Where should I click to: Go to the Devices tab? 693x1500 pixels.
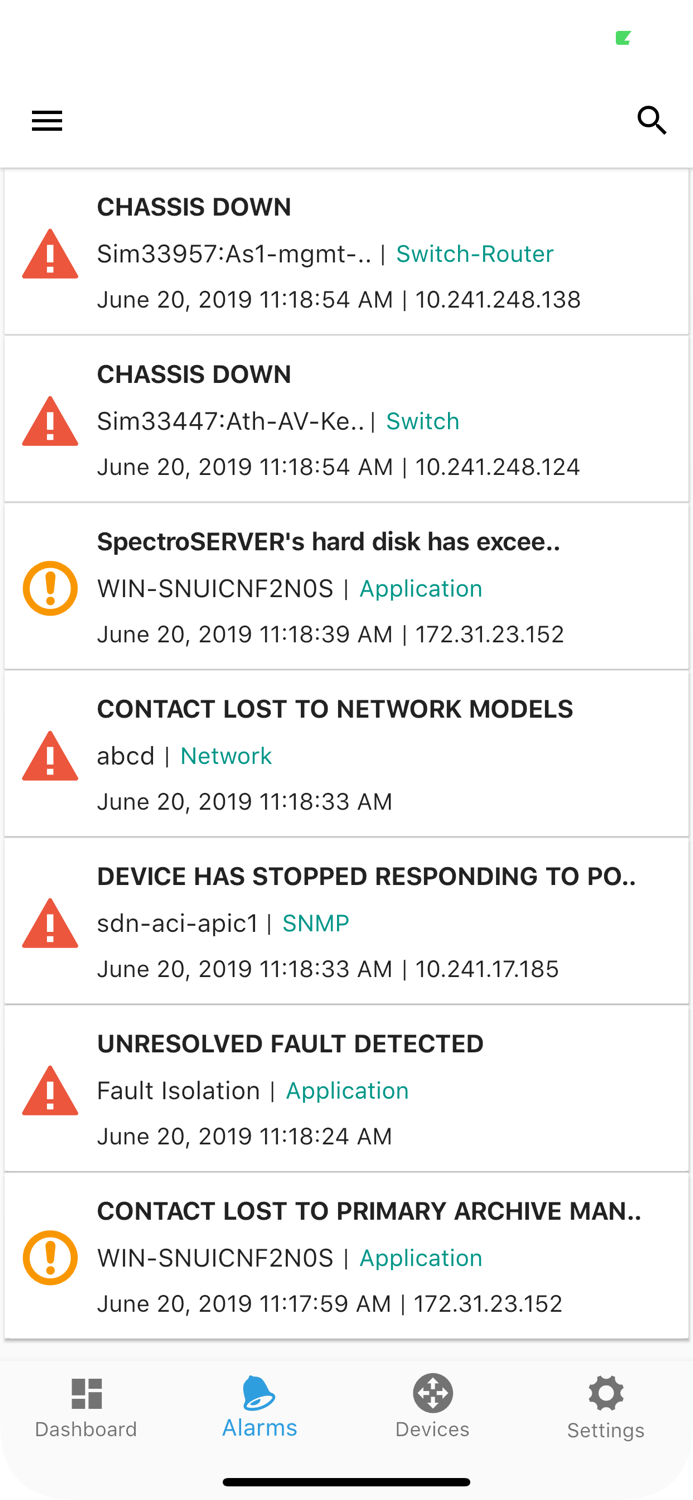click(x=432, y=1407)
